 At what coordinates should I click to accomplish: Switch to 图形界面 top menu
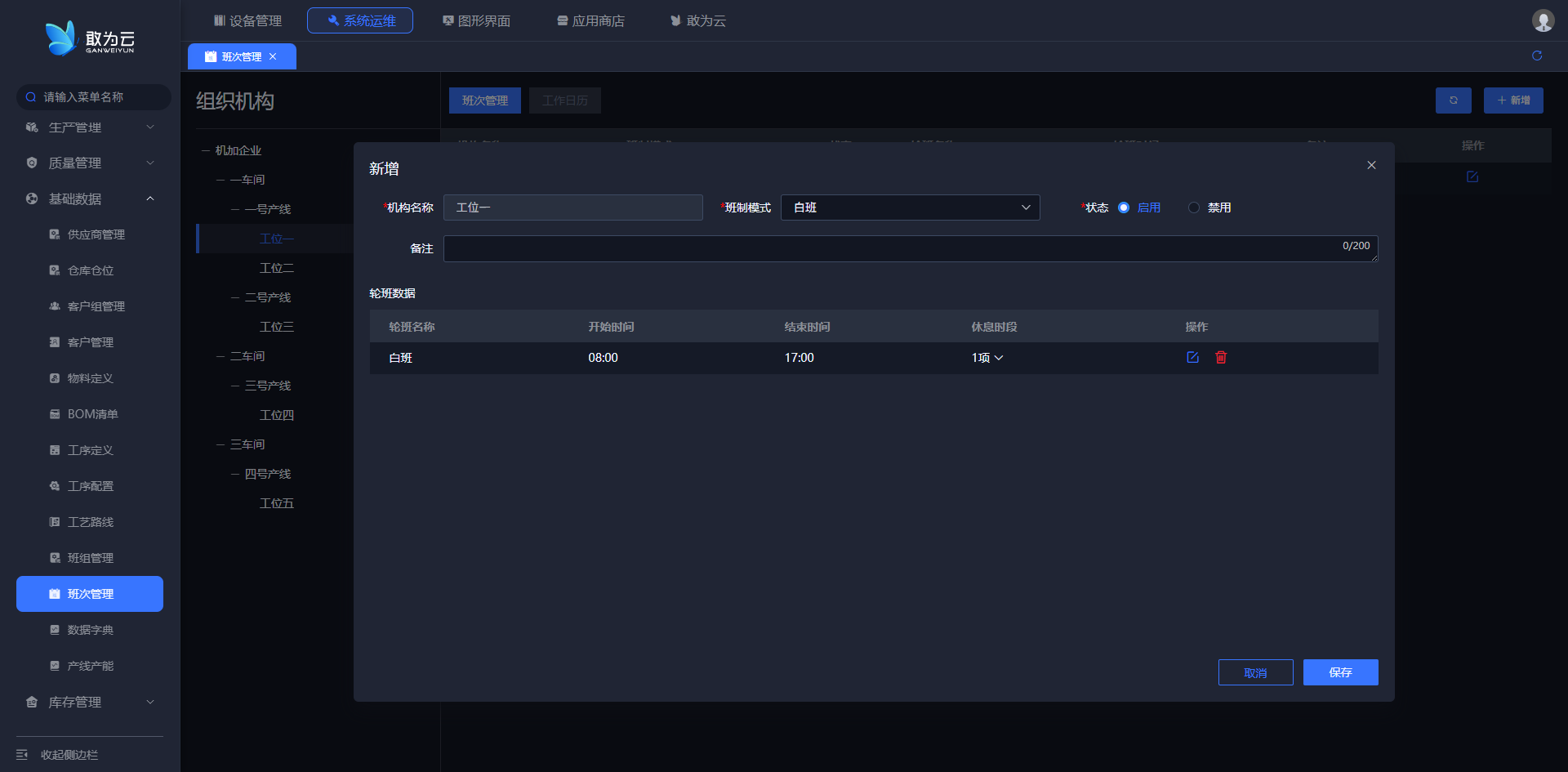point(476,20)
